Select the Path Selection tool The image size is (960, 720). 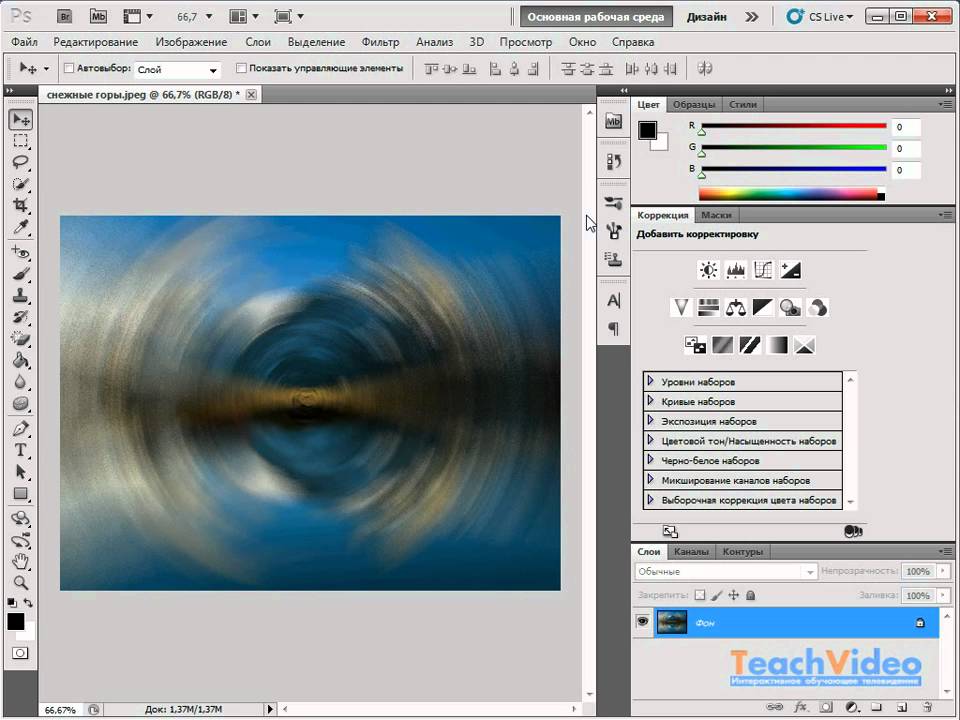[x=21, y=472]
